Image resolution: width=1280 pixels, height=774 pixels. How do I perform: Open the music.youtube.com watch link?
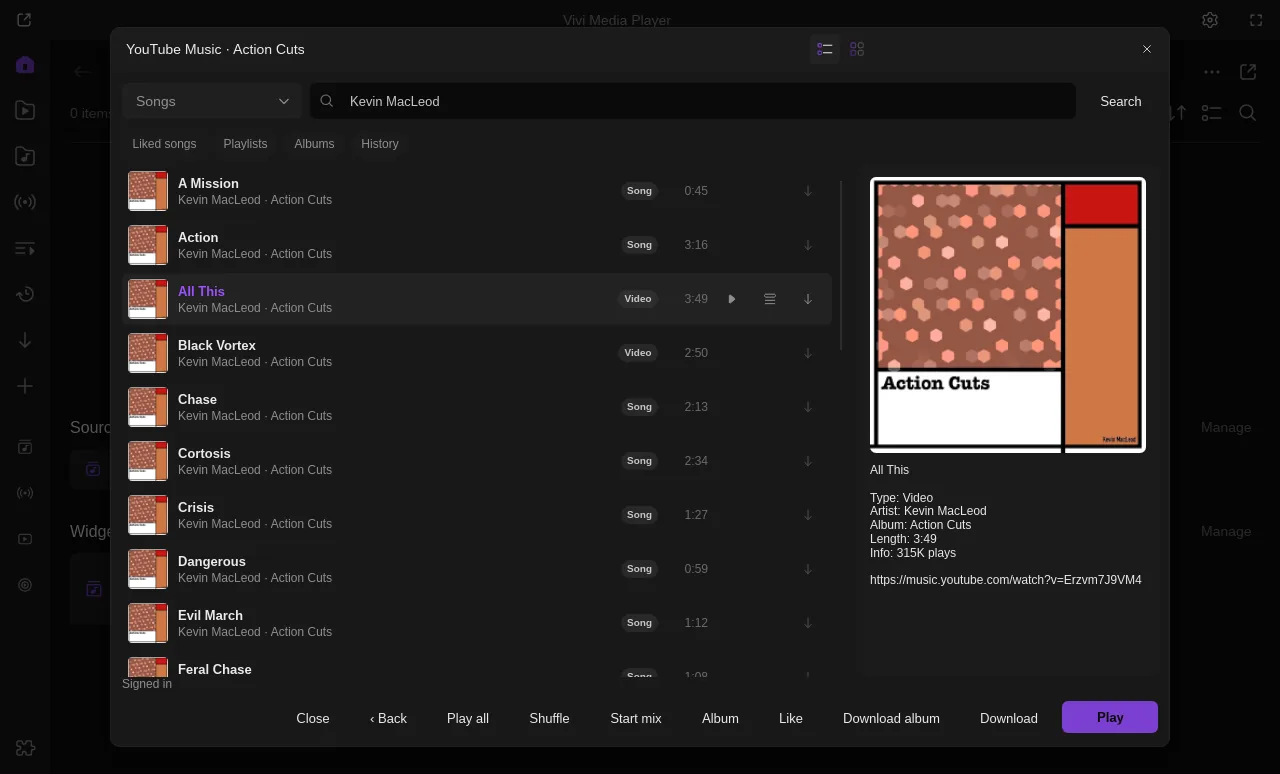pyautogui.click(x=1006, y=580)
